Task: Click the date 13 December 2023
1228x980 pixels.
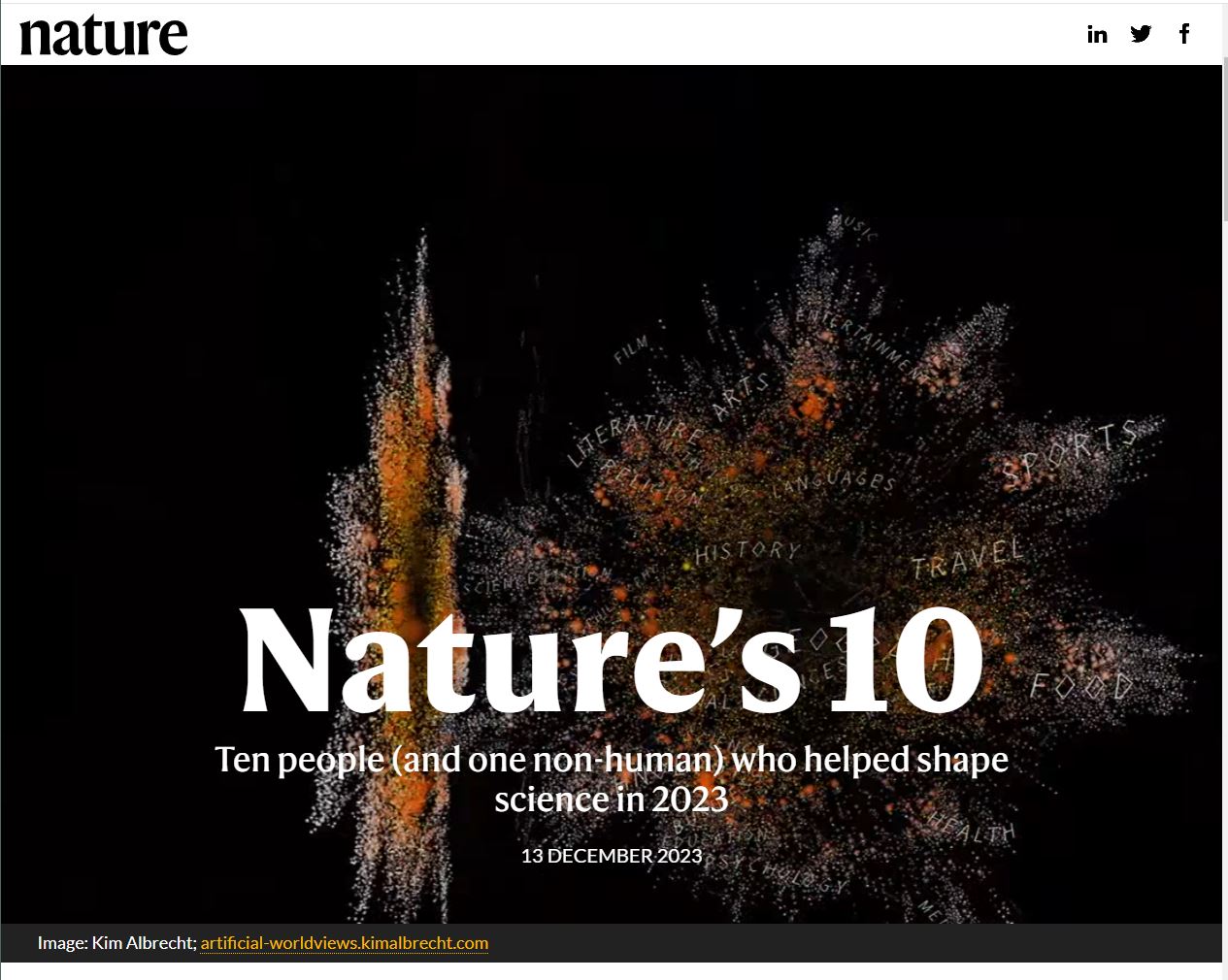Action: (x=612, y=856)
